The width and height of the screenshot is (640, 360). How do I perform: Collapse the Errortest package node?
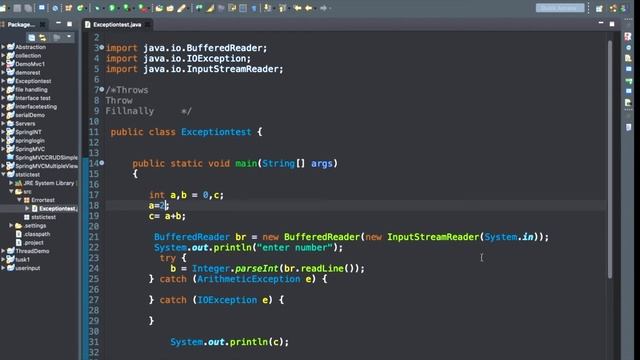click(19, 200)
